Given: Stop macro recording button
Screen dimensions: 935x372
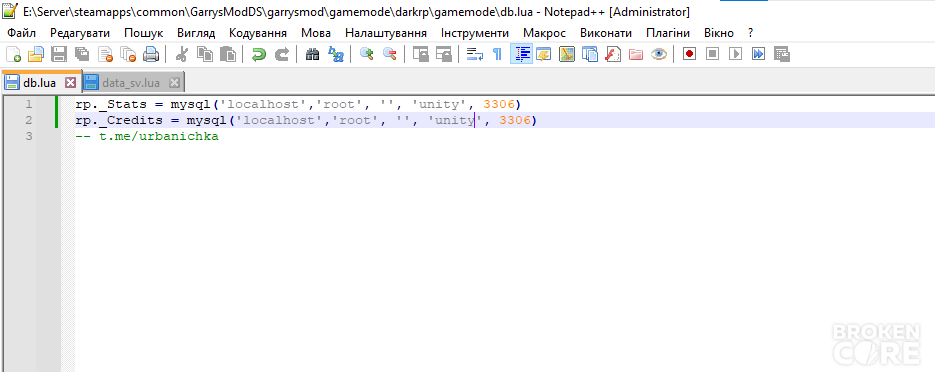Looking at the screenshot, I should pyautogui.click(x=713, y=55).
